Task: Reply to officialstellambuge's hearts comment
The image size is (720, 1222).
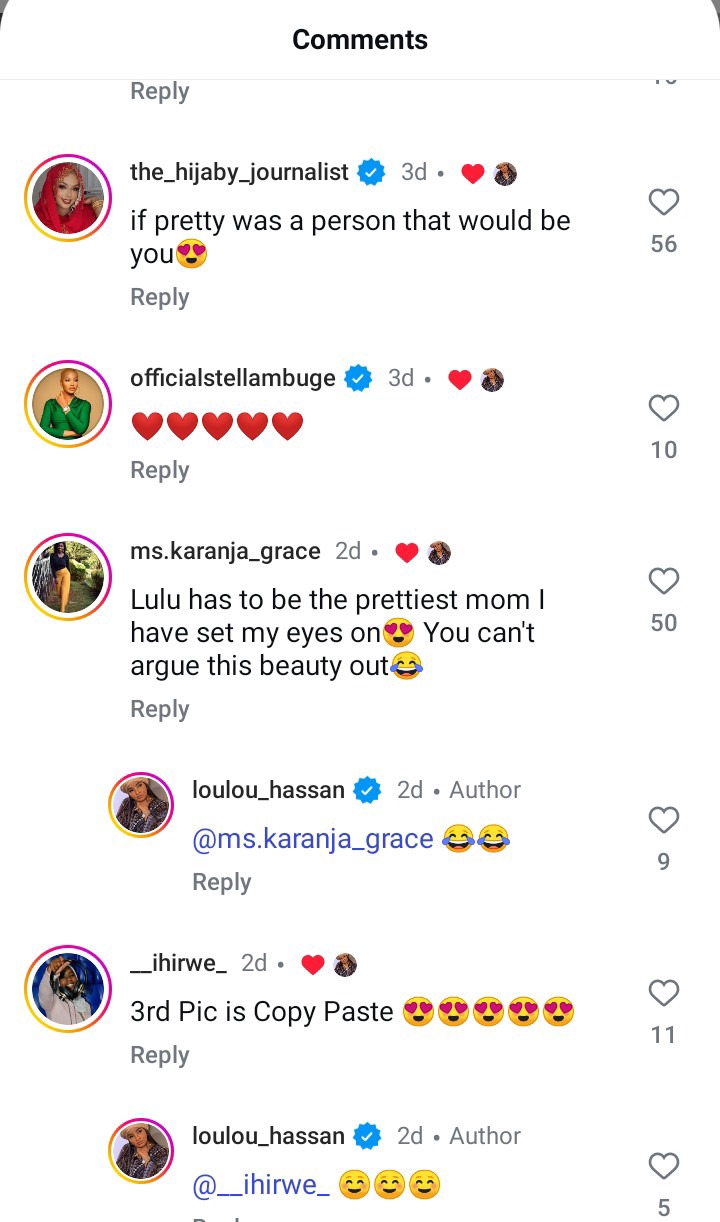Action: point(159,470)
